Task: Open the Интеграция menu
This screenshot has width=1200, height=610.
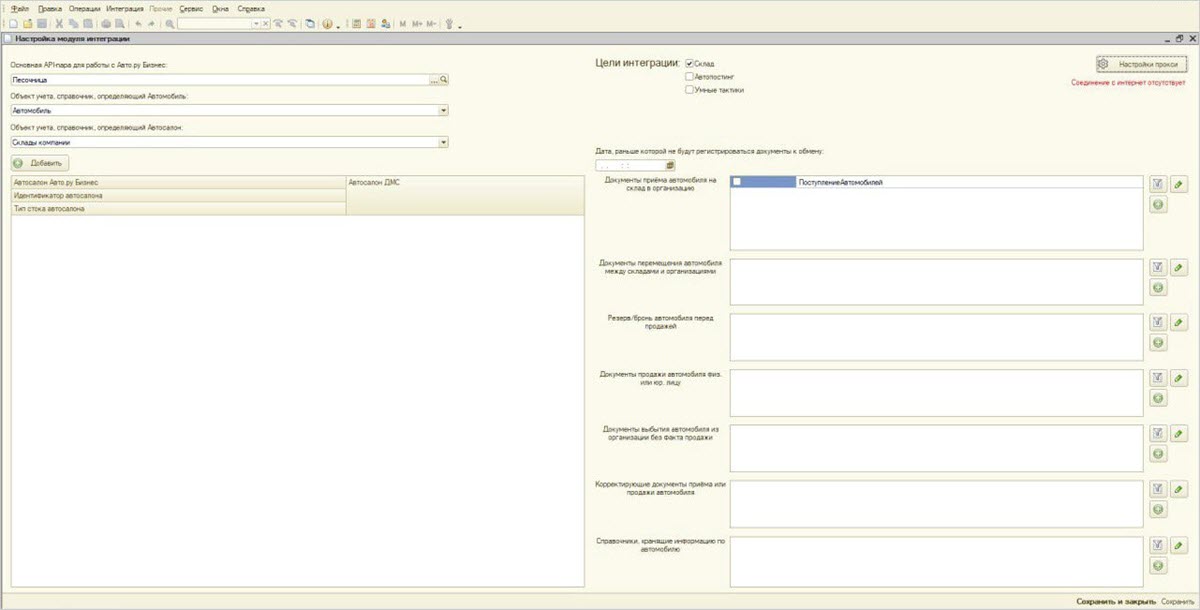Action: [125, 8]
